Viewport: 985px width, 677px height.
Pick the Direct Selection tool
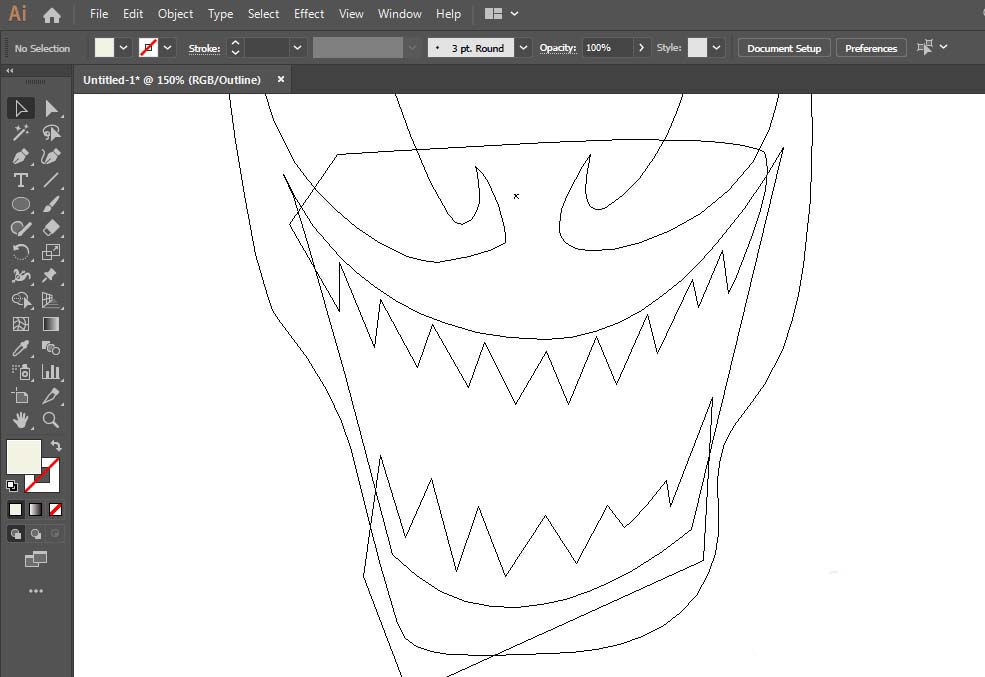click(x=51, y=109)
